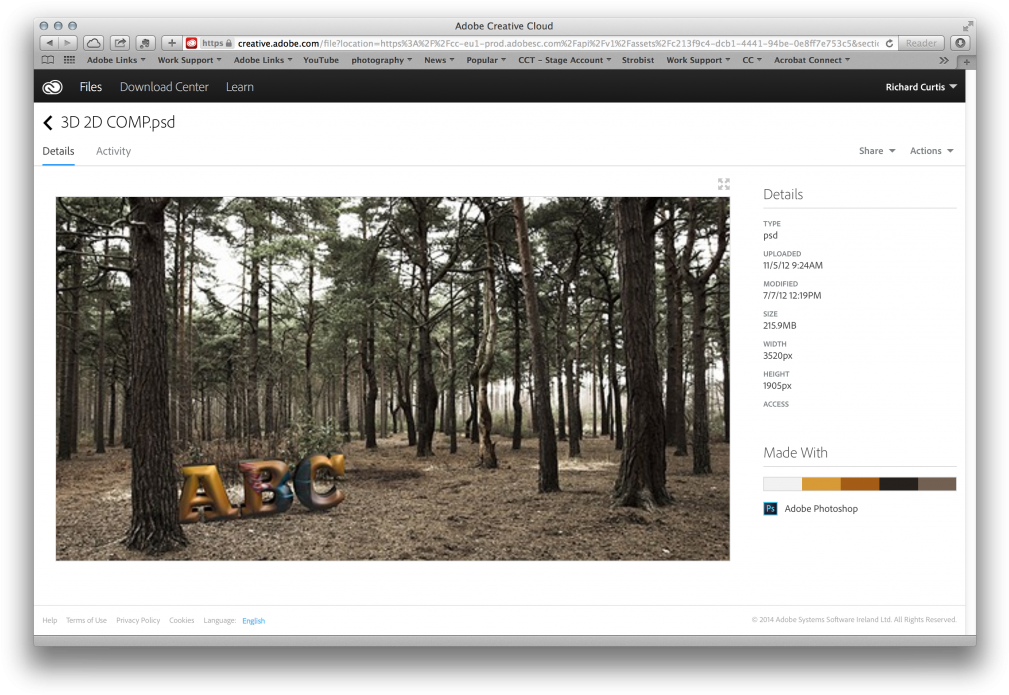
Task: Open the bookmarks sidebar book icon
Action: click(x=46, y=60)
